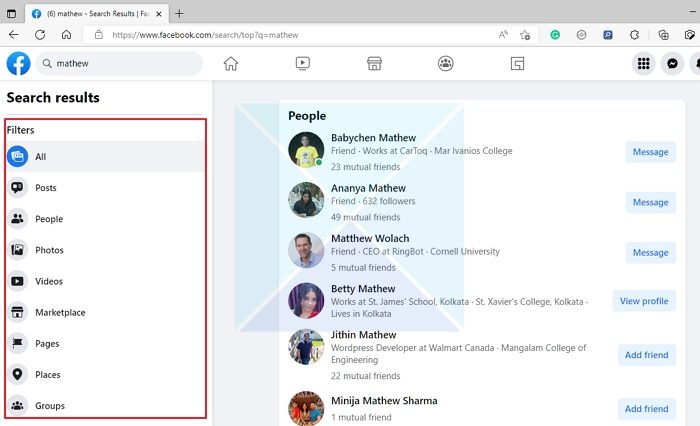Click the '49 mutual friends' text
Screen dimensions: 700x426
(365, 217)
